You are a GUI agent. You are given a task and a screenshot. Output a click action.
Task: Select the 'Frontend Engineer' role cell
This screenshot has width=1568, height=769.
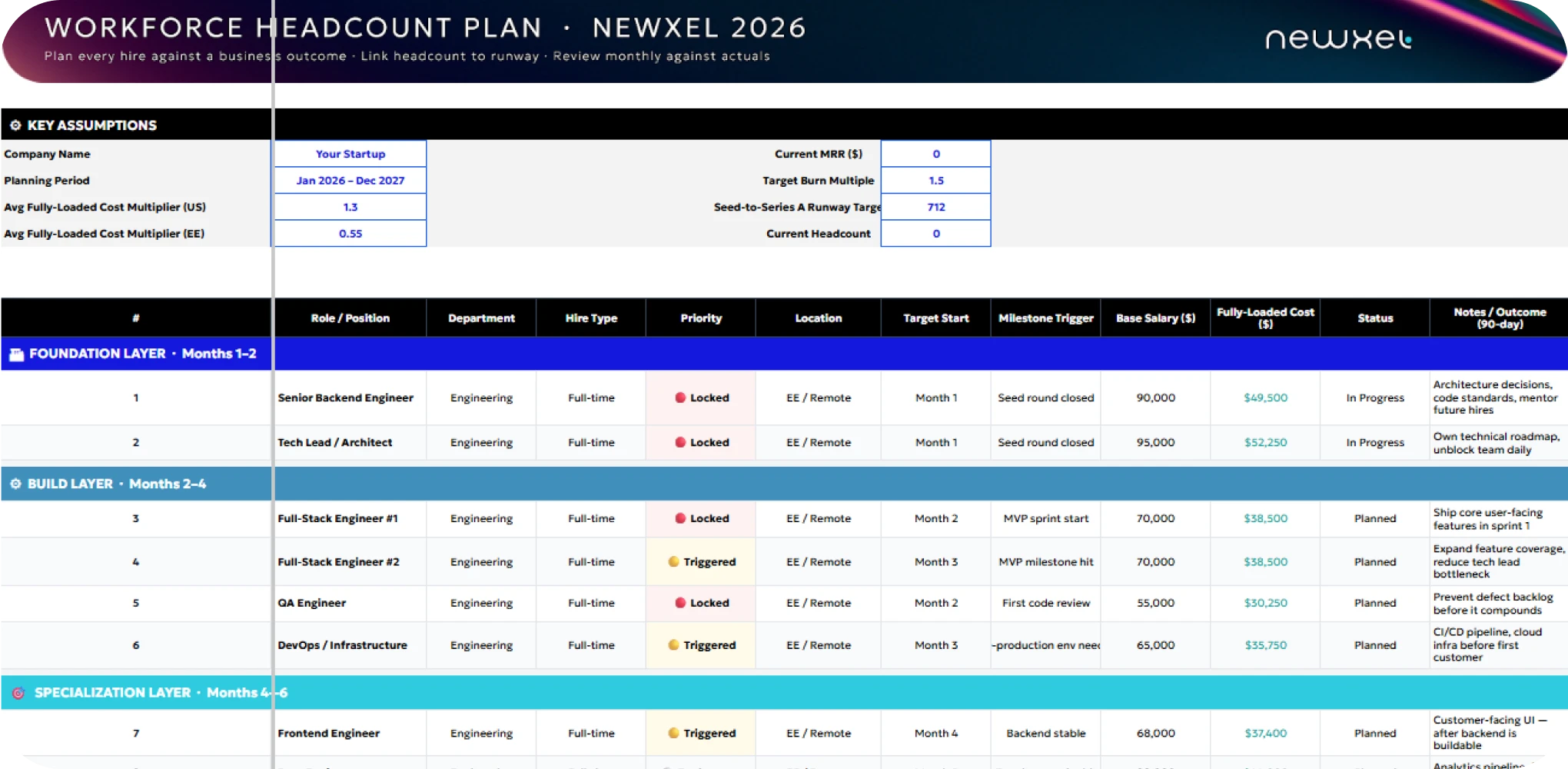coord(350,733)
